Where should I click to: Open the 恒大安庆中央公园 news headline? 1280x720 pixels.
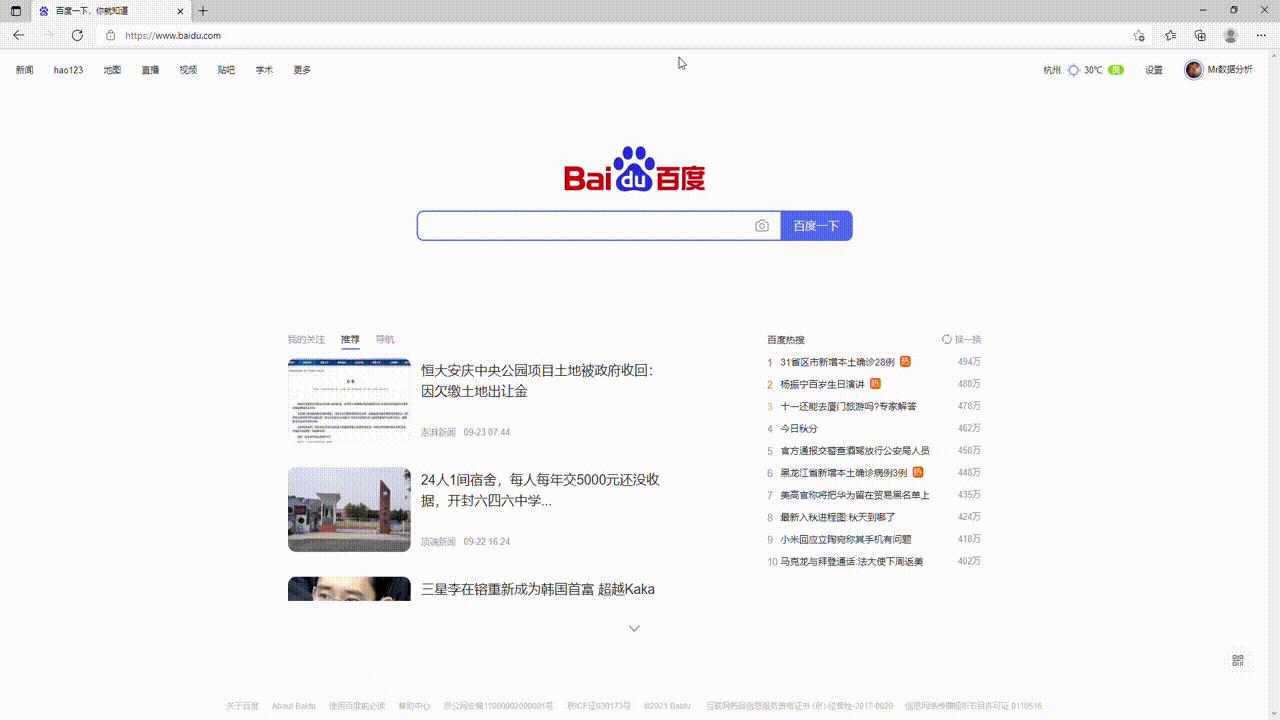pyautogui.click(x=537, y=380)
